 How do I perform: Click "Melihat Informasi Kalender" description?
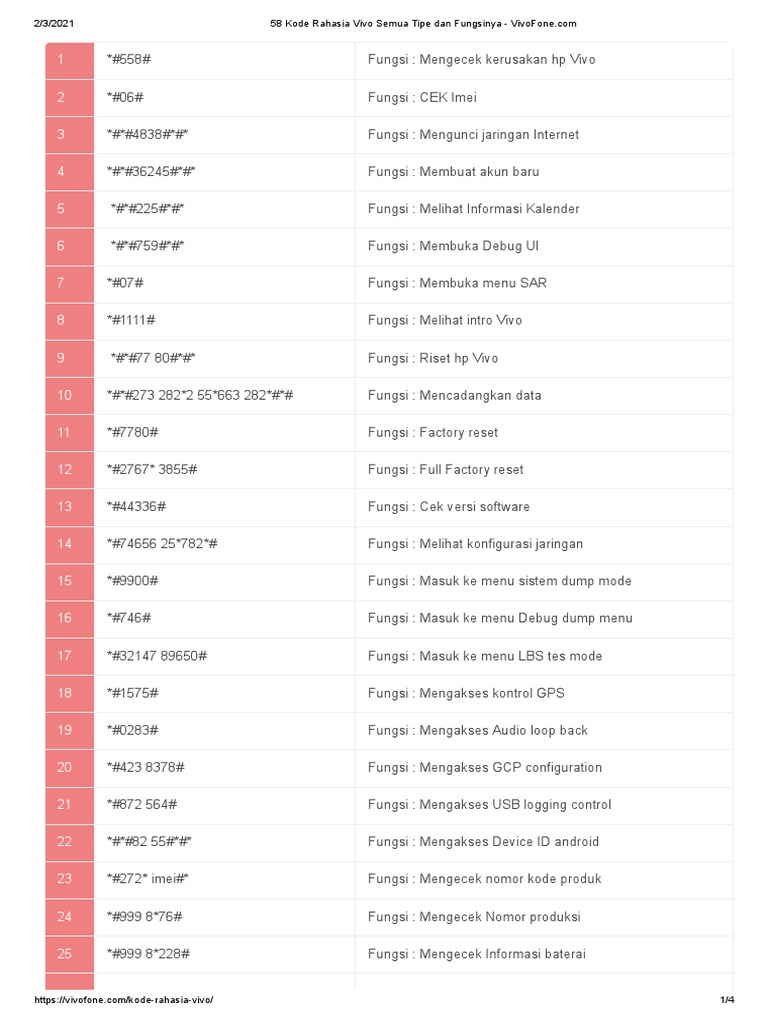pos(473,209)
